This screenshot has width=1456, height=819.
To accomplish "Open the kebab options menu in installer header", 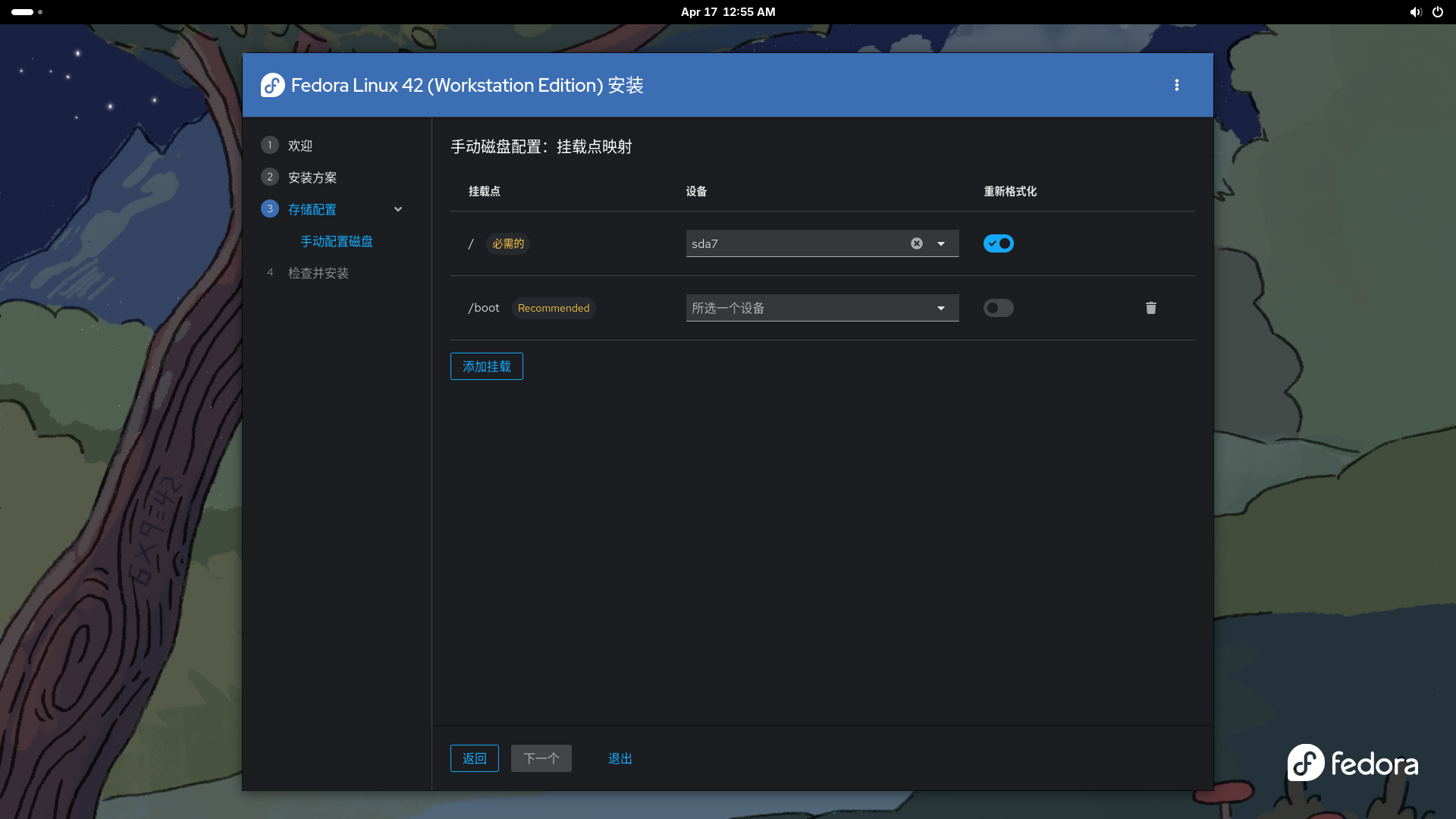I will (1176, 85).
